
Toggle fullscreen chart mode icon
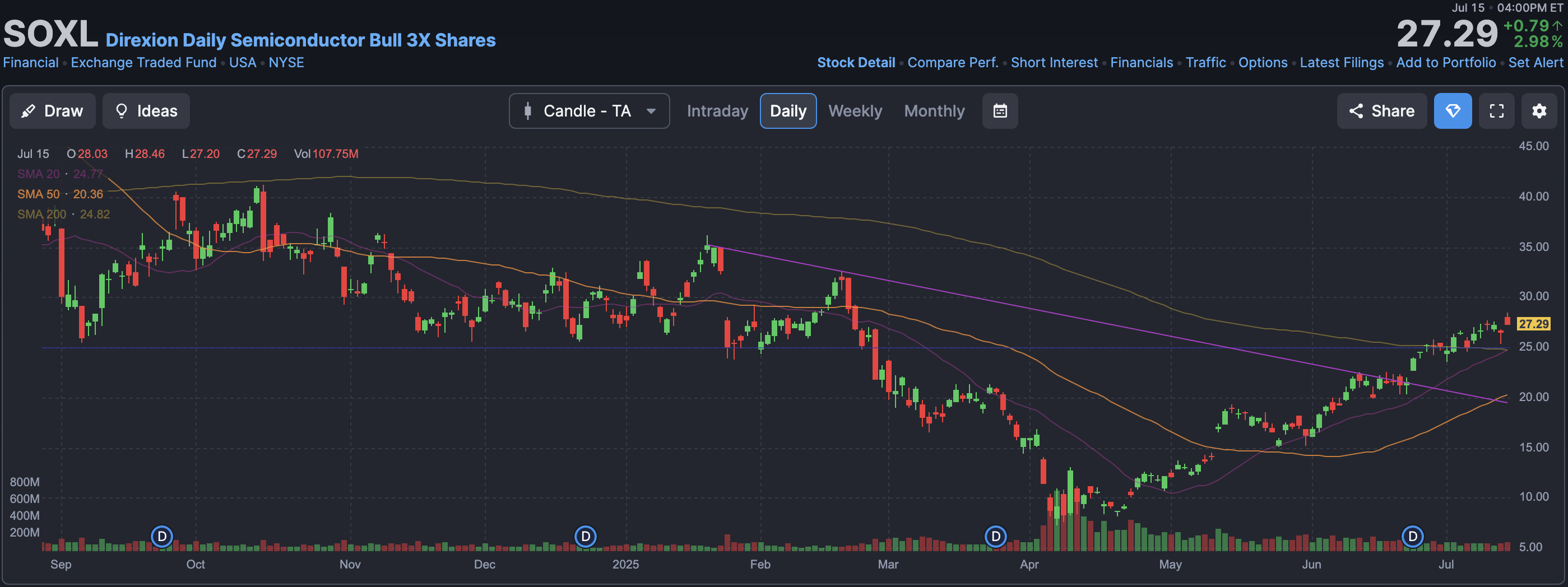1496,111
